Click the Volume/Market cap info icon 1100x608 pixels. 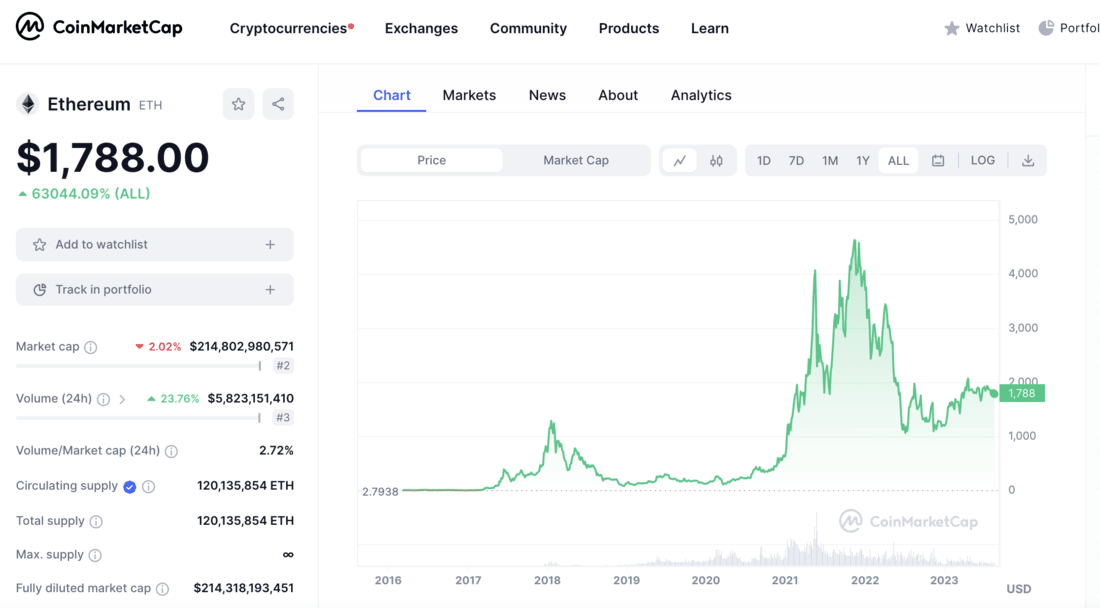point(171,451)
